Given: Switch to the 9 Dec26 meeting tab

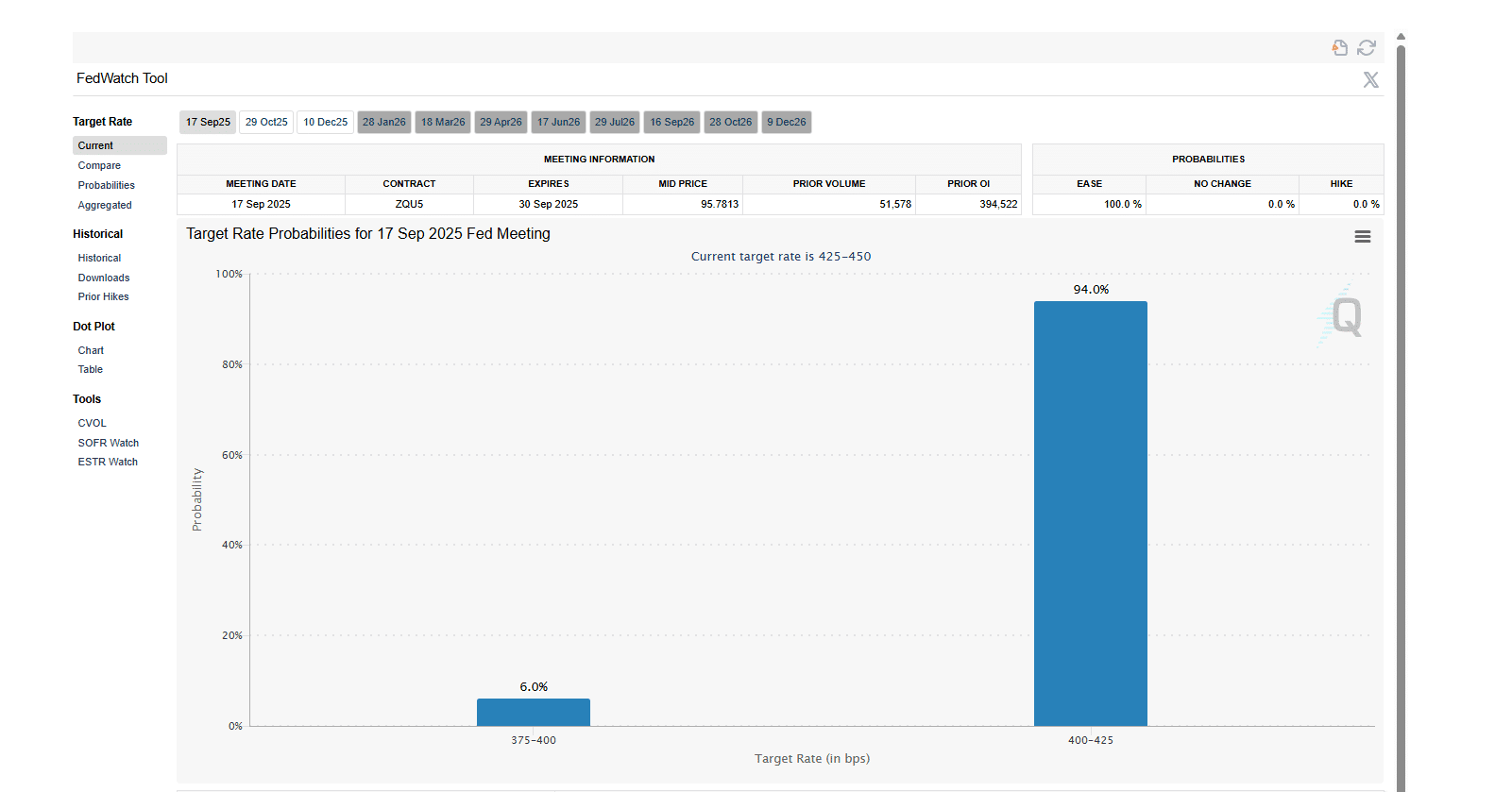Looking at the screenshot, I should [x=786, y=122].
